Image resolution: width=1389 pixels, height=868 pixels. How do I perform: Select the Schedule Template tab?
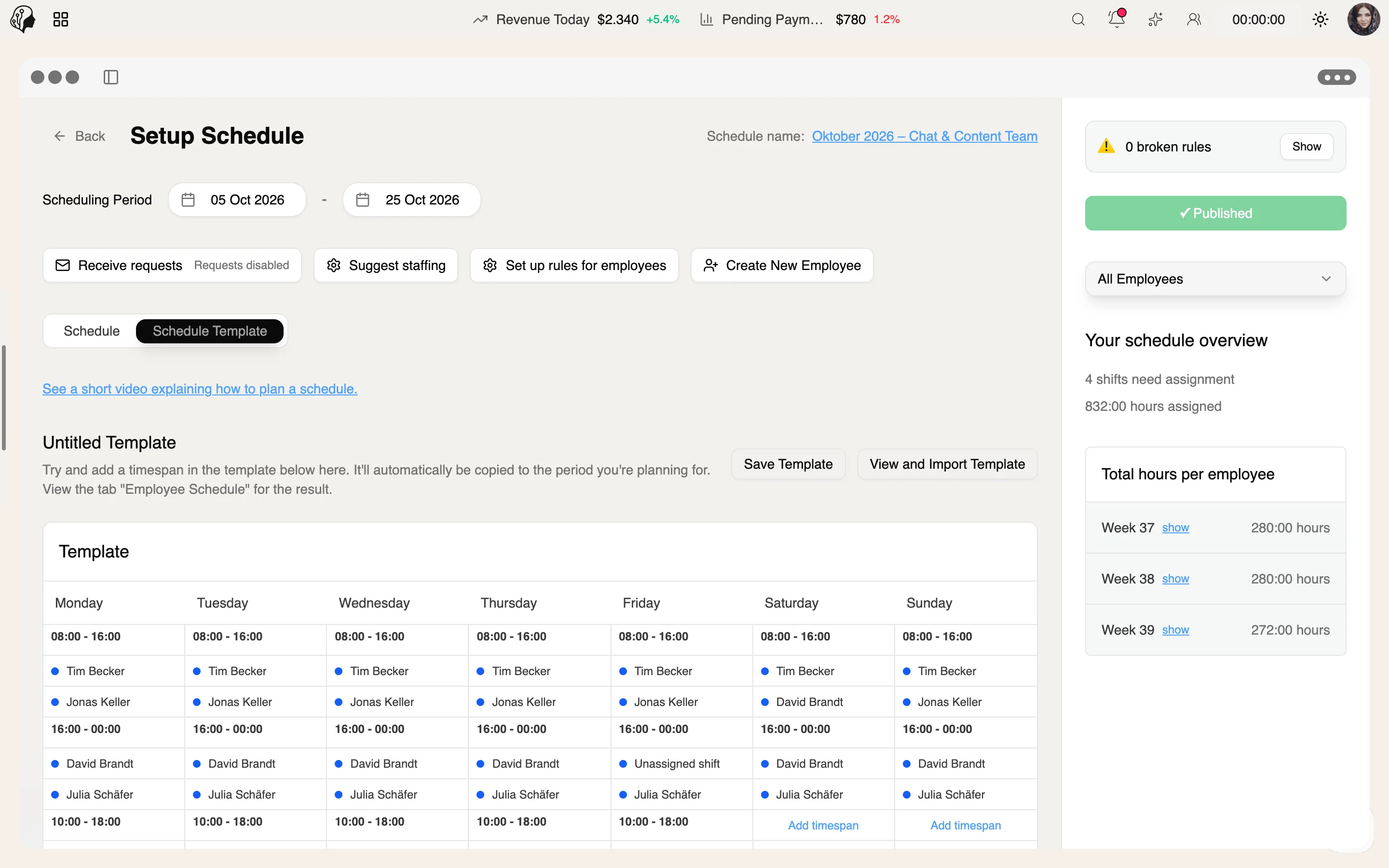pos(209,331)
